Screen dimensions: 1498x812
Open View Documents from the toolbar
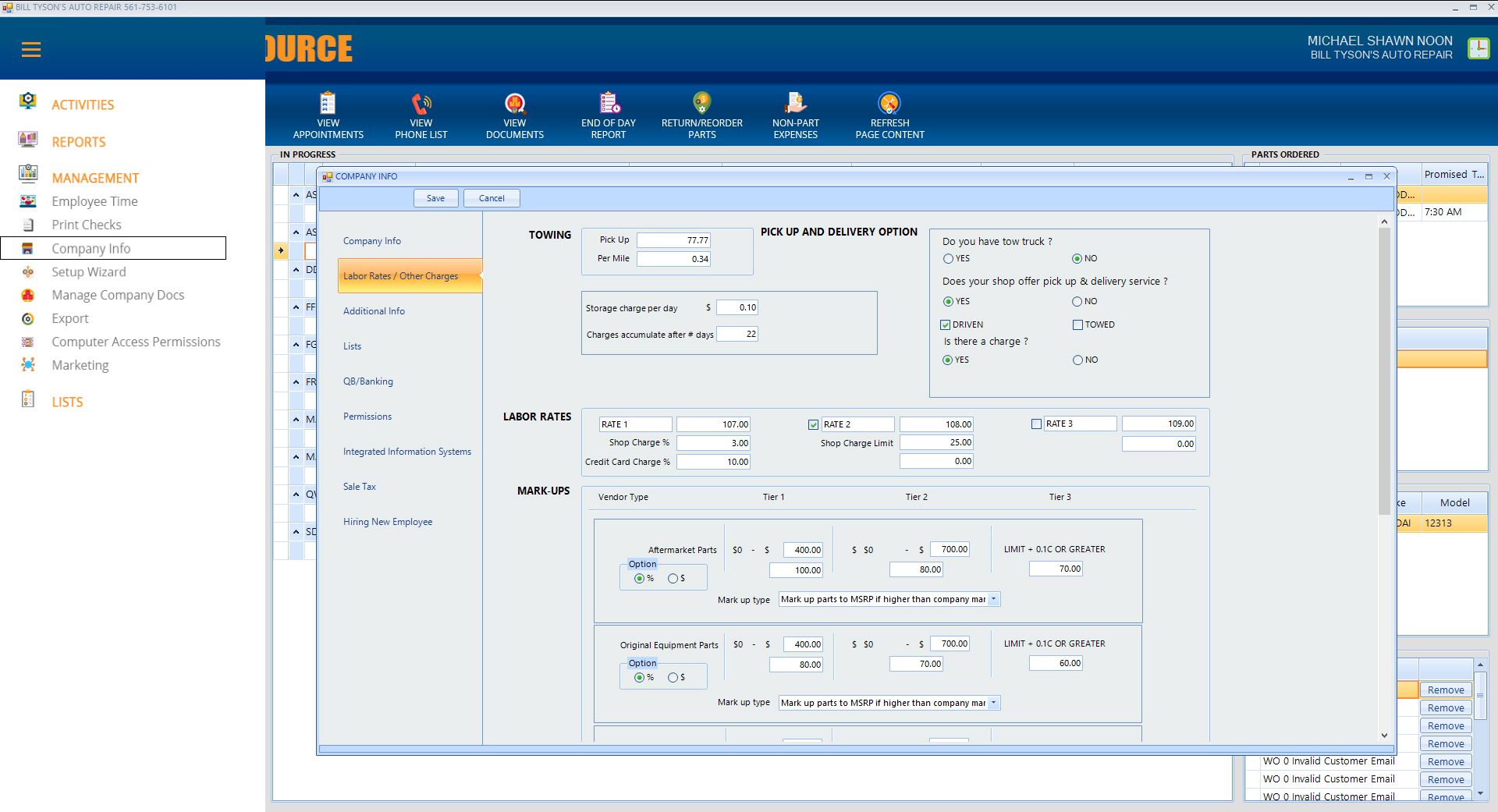(515, 104)
